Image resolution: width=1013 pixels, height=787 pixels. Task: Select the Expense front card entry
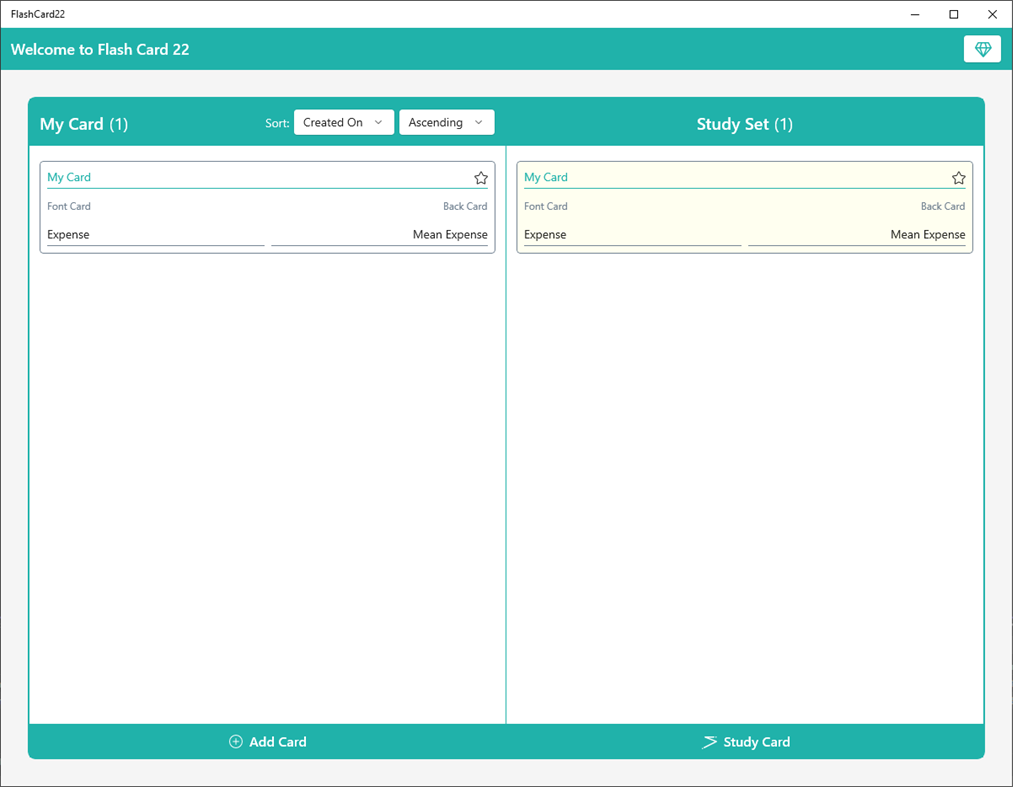click(x=67, y=234)
